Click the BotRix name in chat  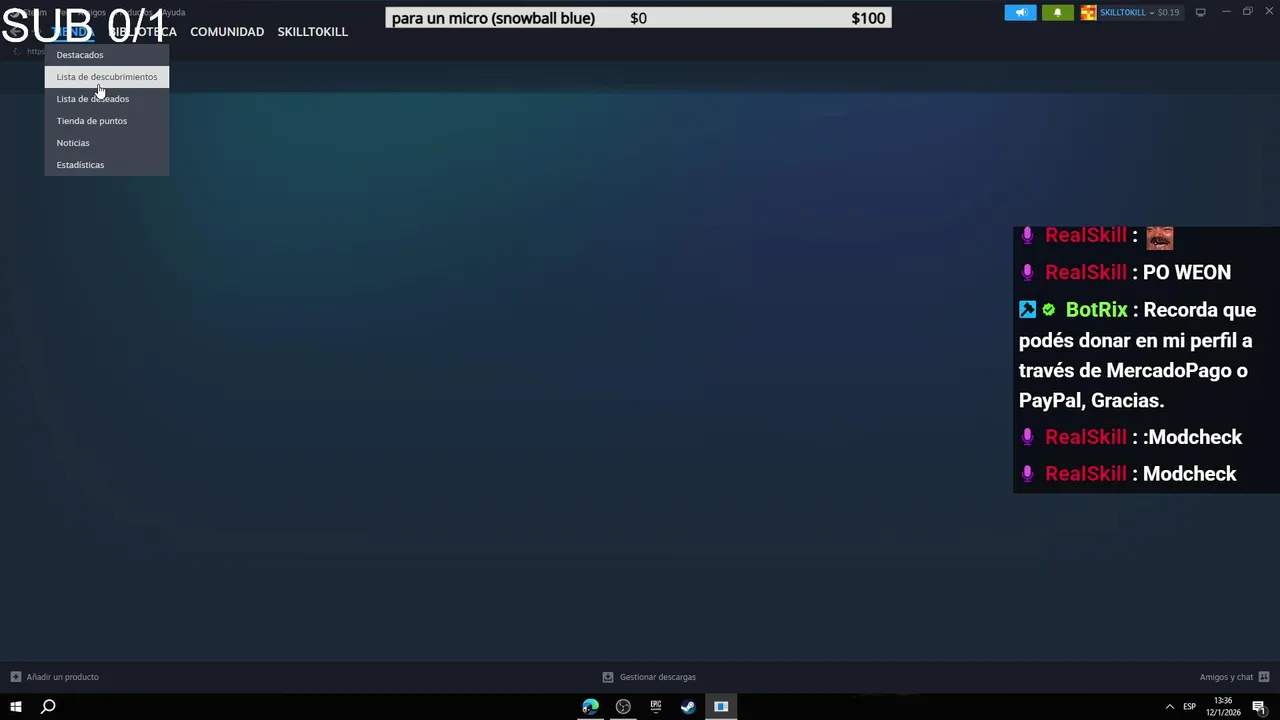1096,310
